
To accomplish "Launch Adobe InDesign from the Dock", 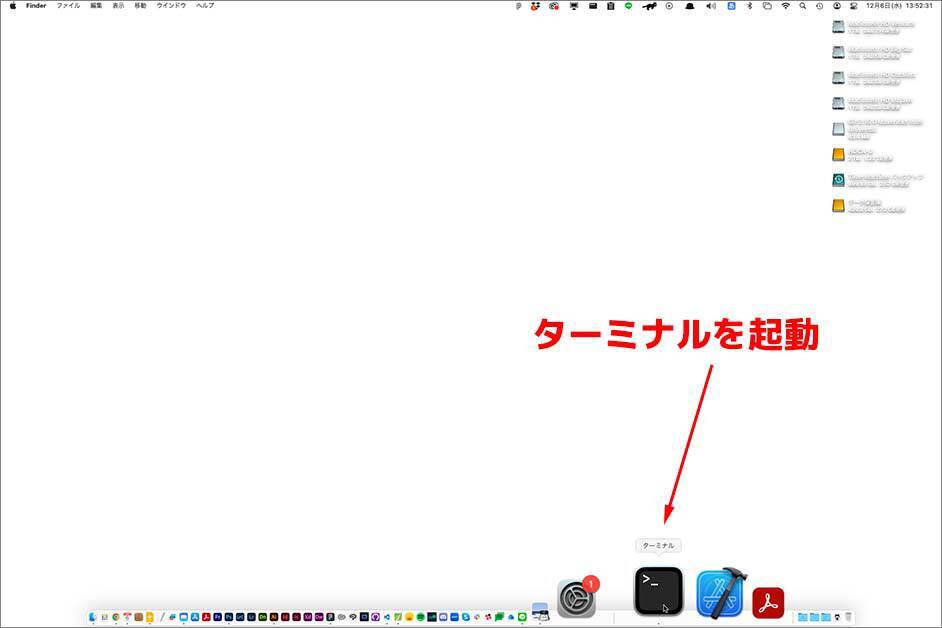I will coord(285,617).
